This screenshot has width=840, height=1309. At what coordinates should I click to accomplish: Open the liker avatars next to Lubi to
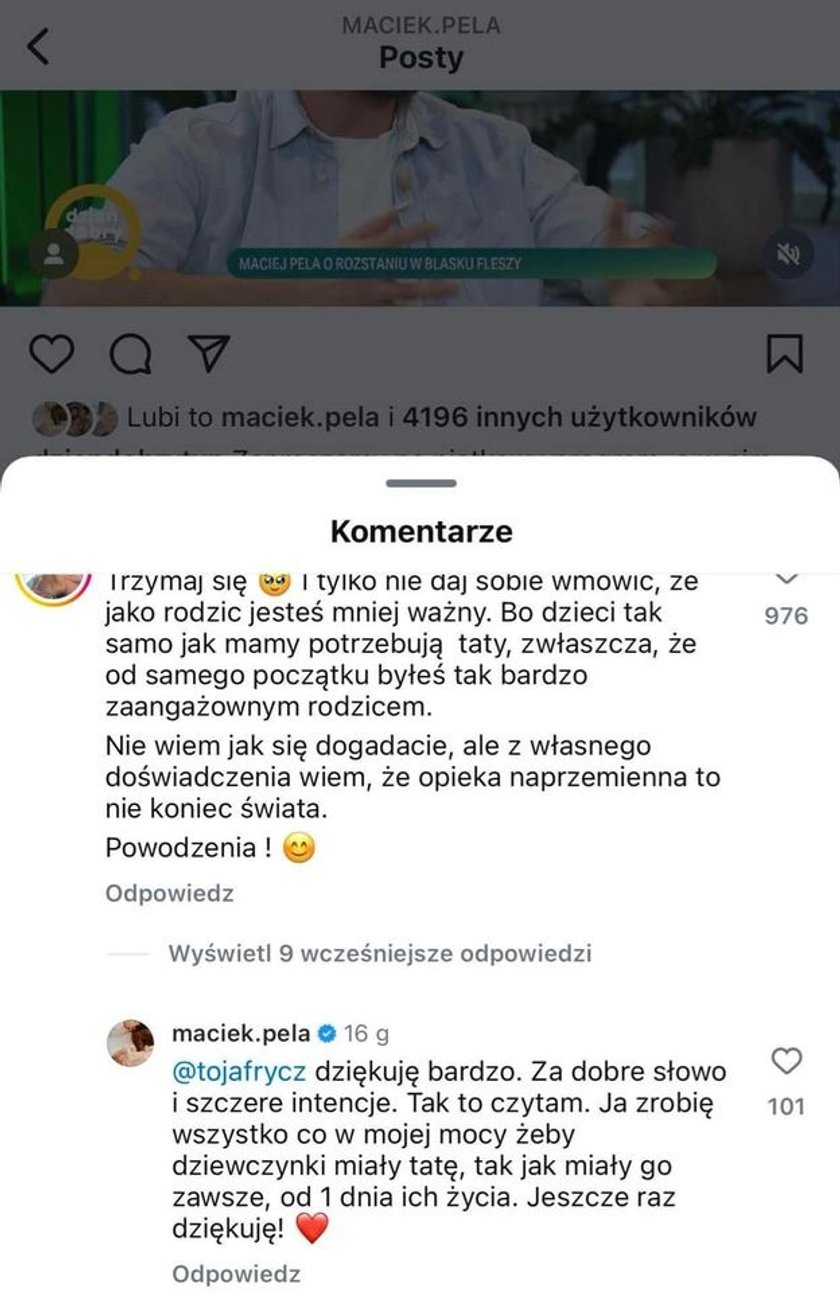coord(76,418)
